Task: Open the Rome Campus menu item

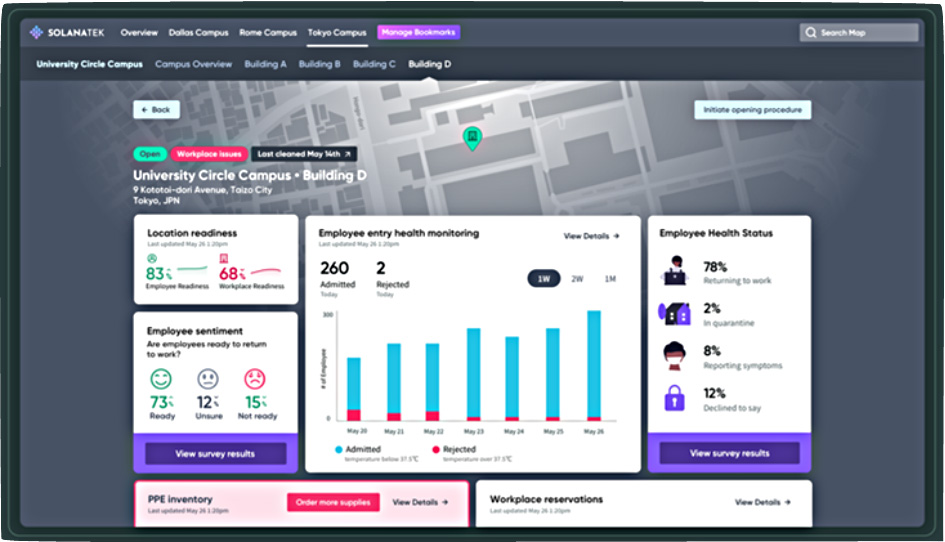Action: click(x=268, y=33)
